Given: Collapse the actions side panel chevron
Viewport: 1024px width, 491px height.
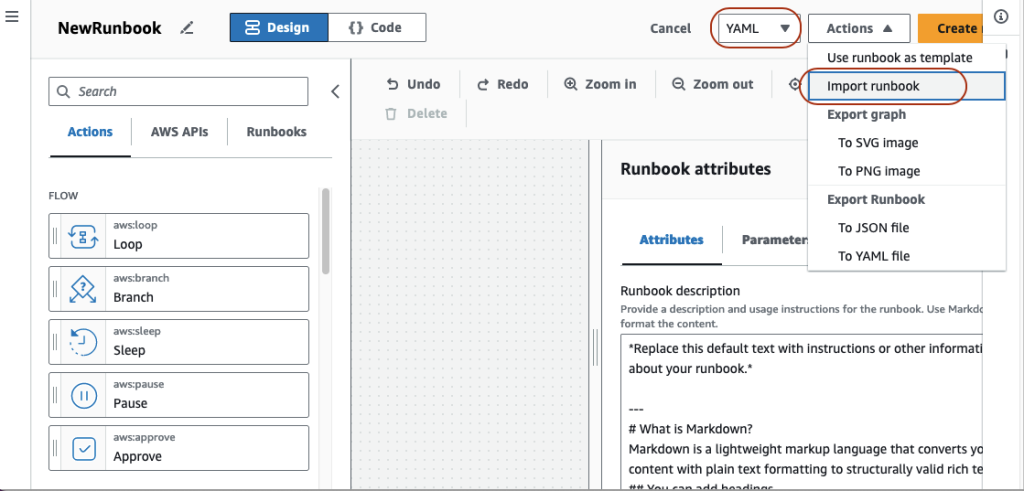Looking at the screenshot, I should (x=335, y=91).
